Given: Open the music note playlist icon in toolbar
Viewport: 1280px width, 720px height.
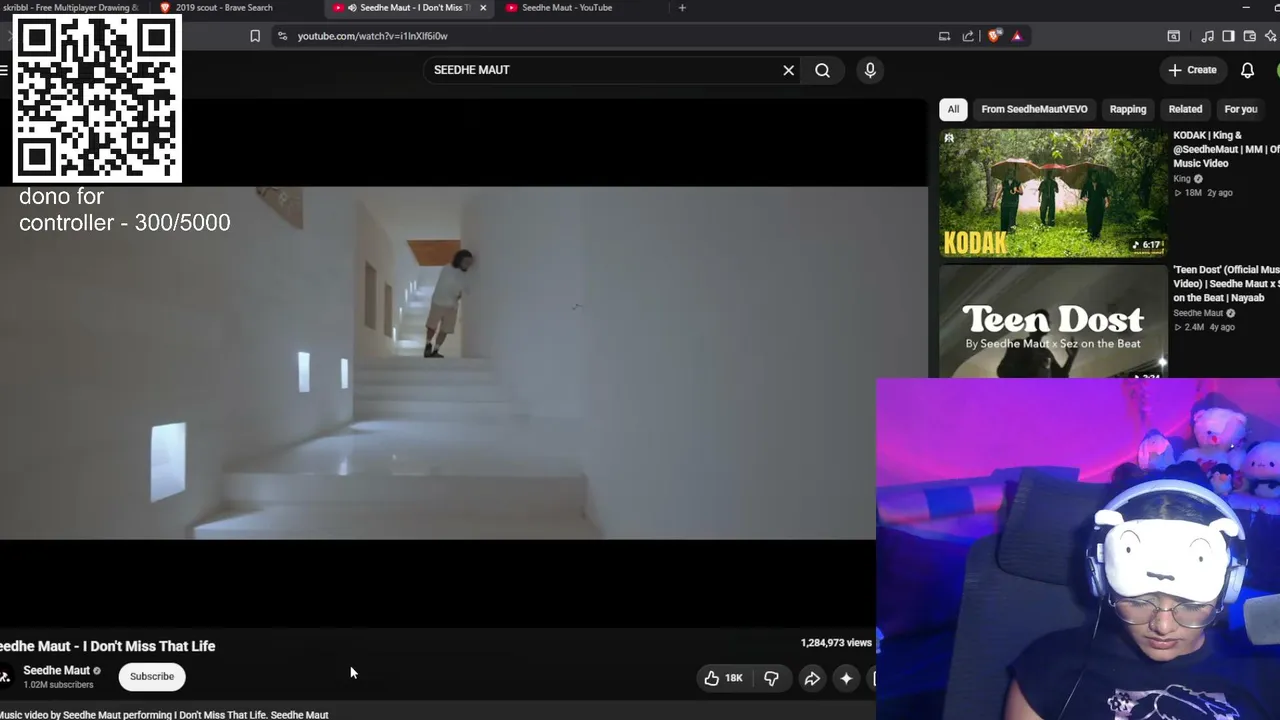Looking at the screenshot, I should 1207,36.
